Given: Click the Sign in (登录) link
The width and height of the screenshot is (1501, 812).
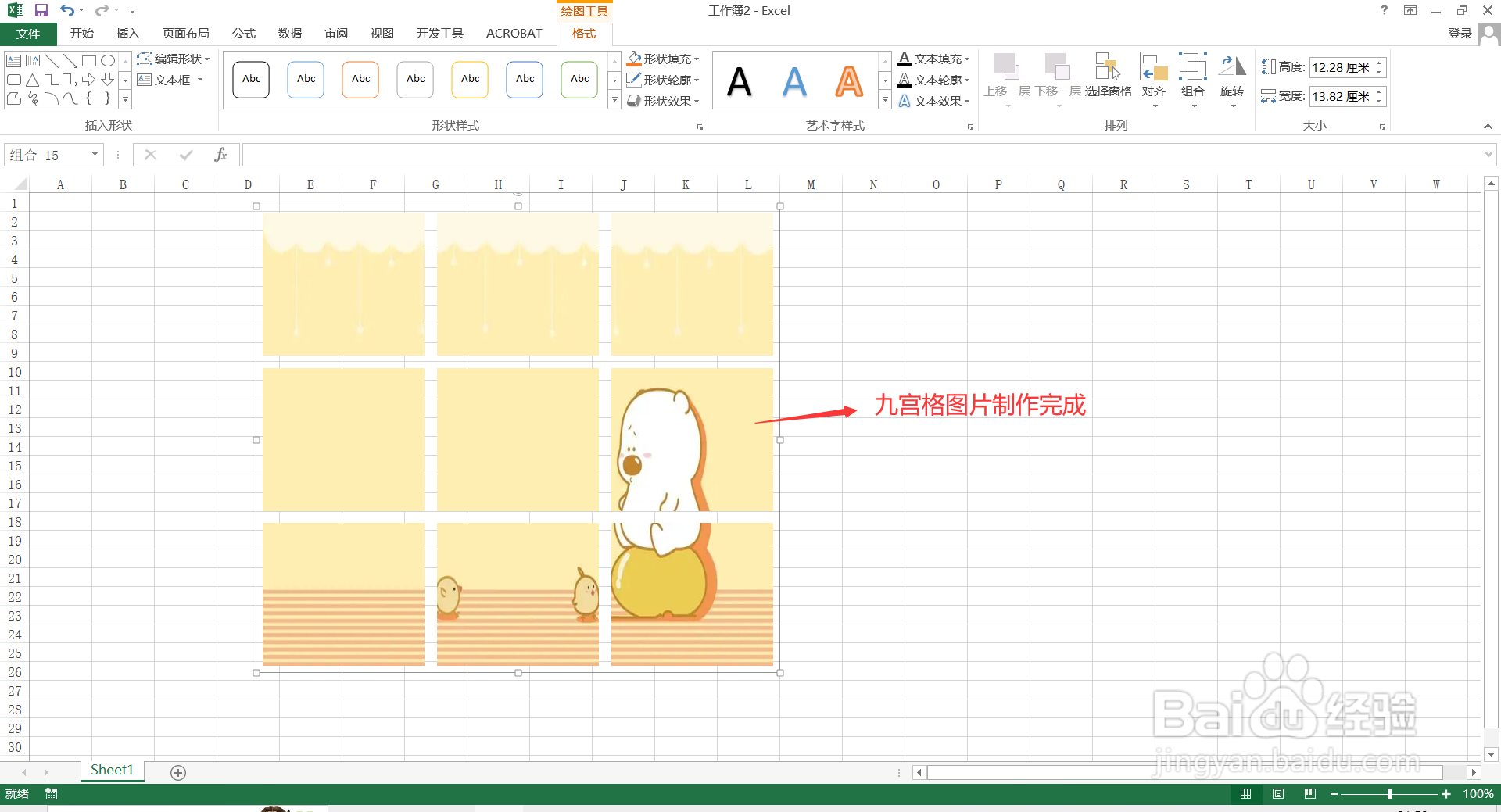Looking at the screenshot, I should [1460, 34].
